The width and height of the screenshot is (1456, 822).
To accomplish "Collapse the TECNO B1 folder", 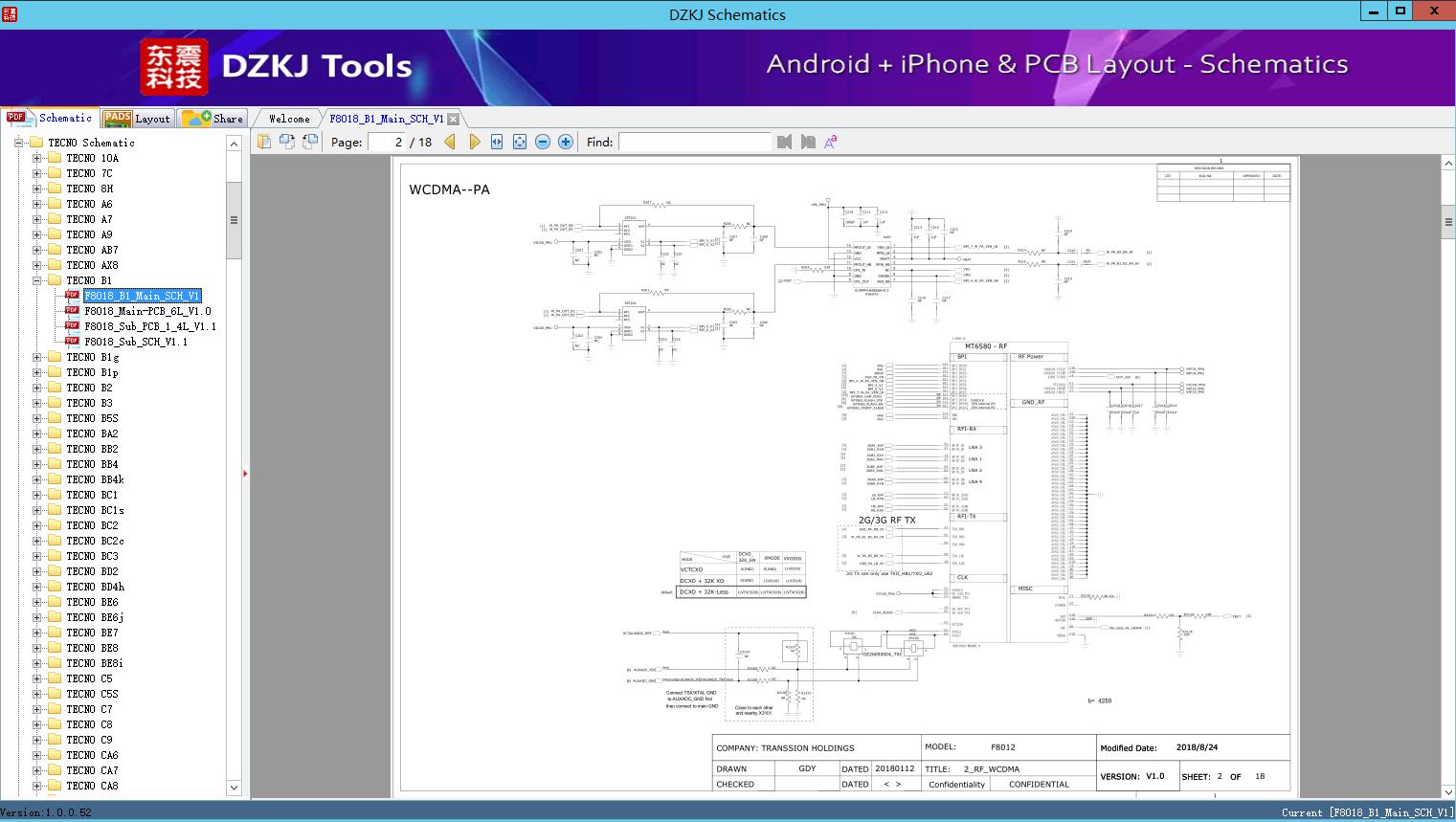I will [37, 280].
